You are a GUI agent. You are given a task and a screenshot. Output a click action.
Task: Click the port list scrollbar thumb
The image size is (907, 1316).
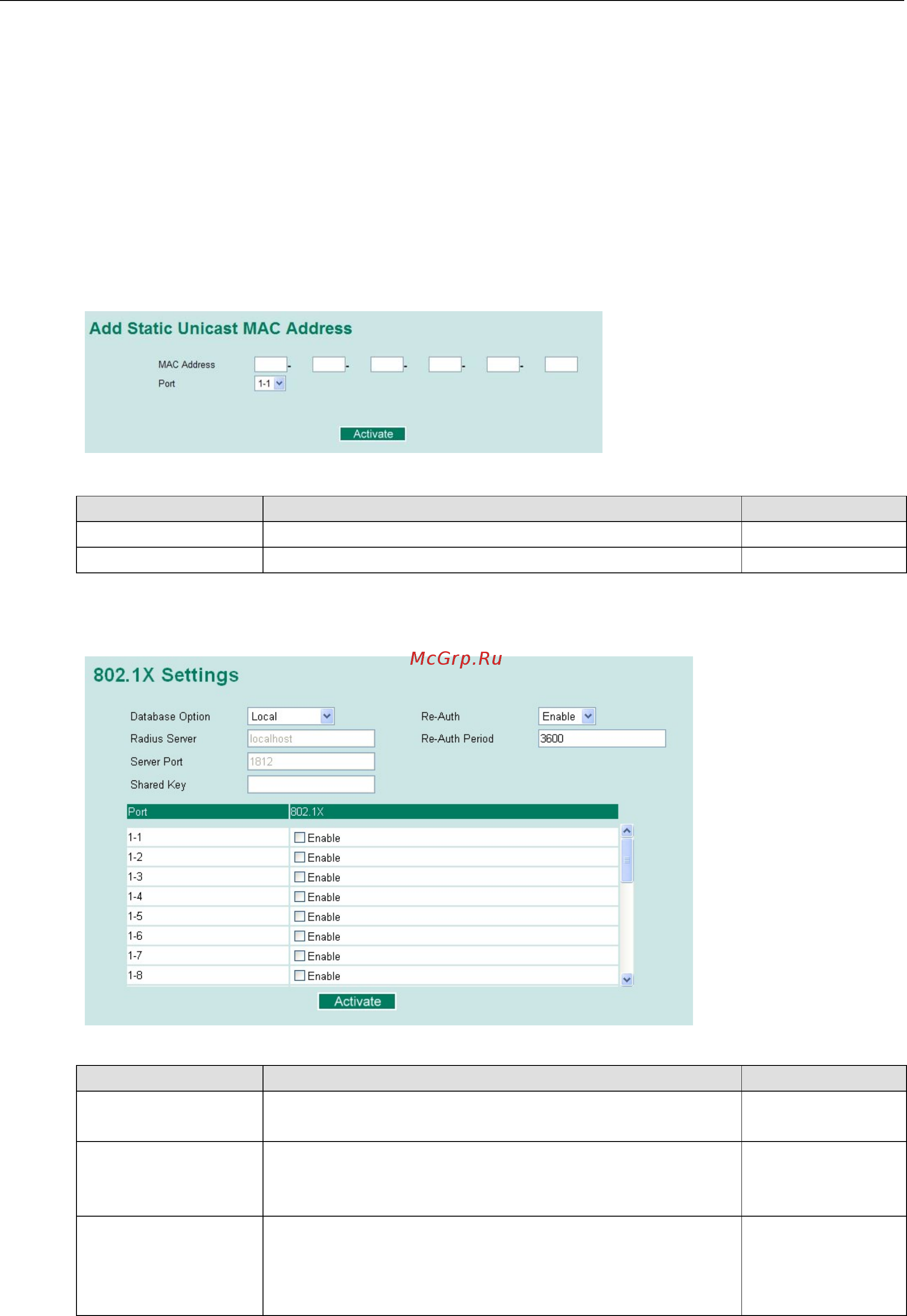point(627,860)
